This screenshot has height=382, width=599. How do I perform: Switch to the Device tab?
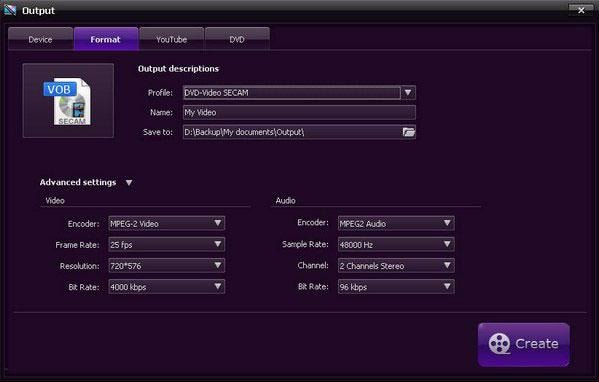[x=40, y=39]
